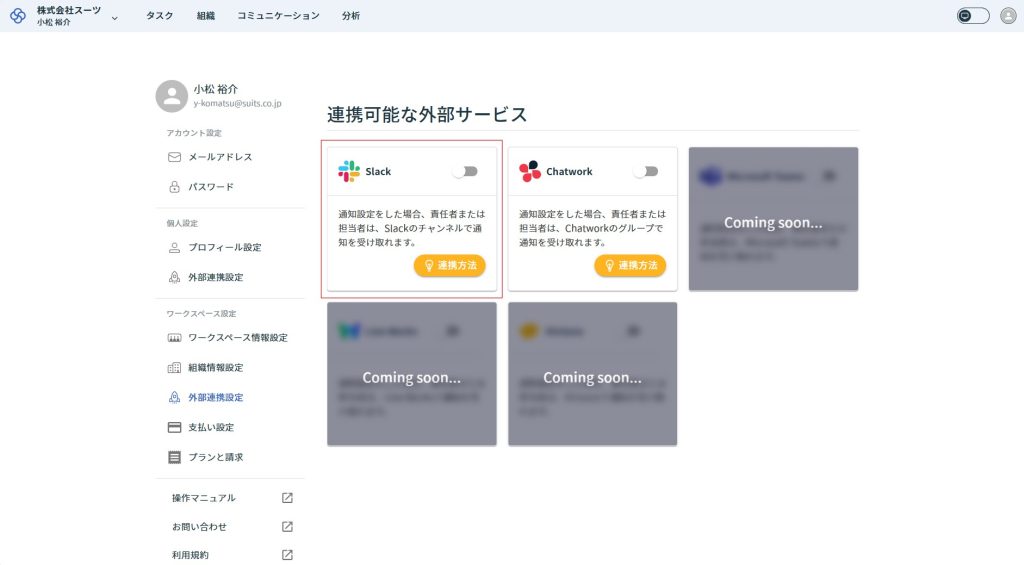Enable the Chatwork integration toggle
Screen dimensions: 1024x565
point(646,171)
